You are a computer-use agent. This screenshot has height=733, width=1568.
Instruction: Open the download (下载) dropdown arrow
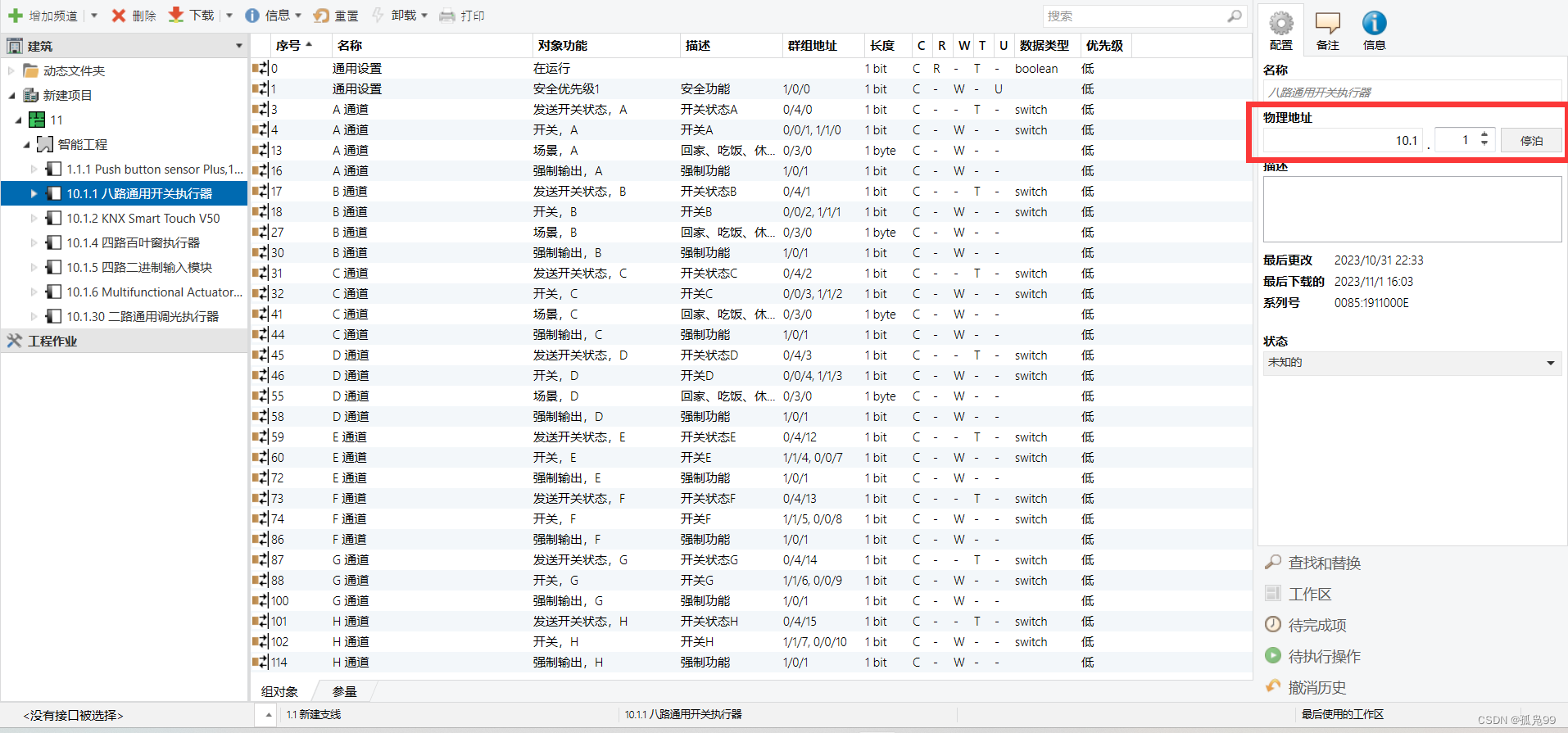[x=229, y=16]
